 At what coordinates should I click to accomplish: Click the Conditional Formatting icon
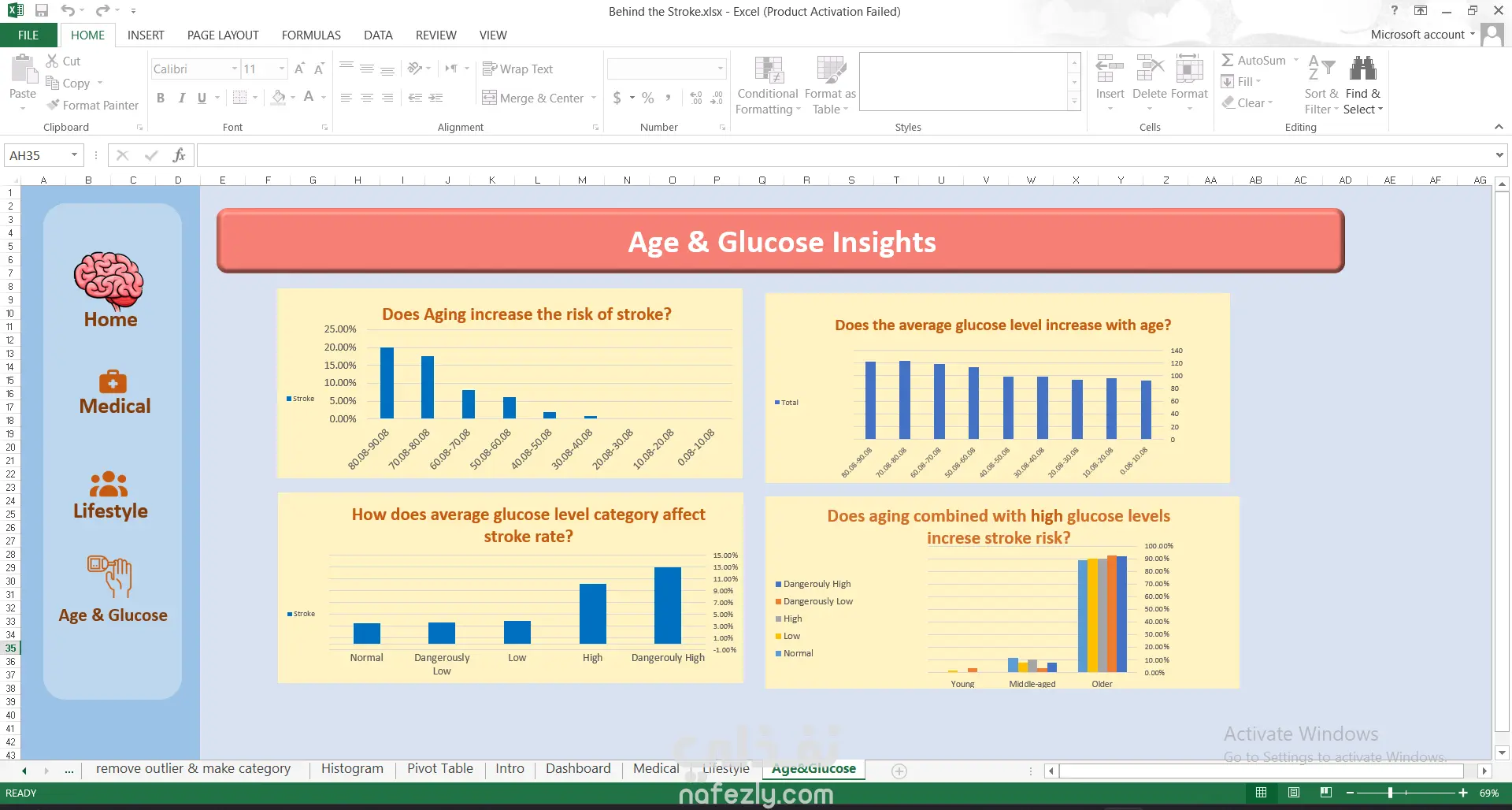point(768,71)
